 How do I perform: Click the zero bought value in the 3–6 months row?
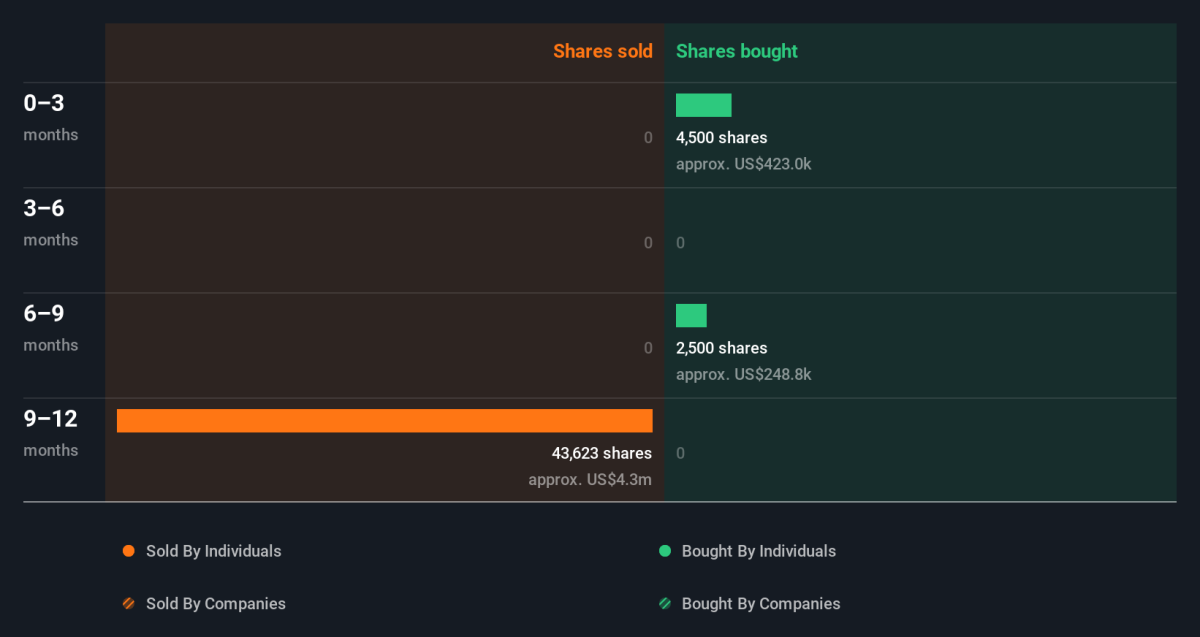coord(680,243)
